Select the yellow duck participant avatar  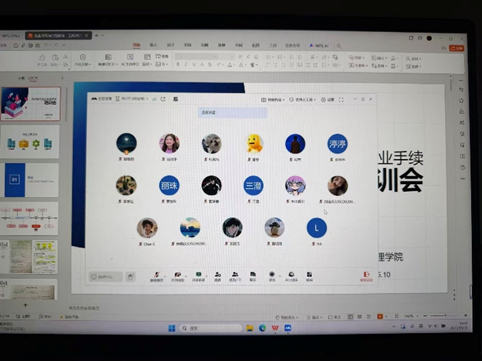[x=254, y=144]
